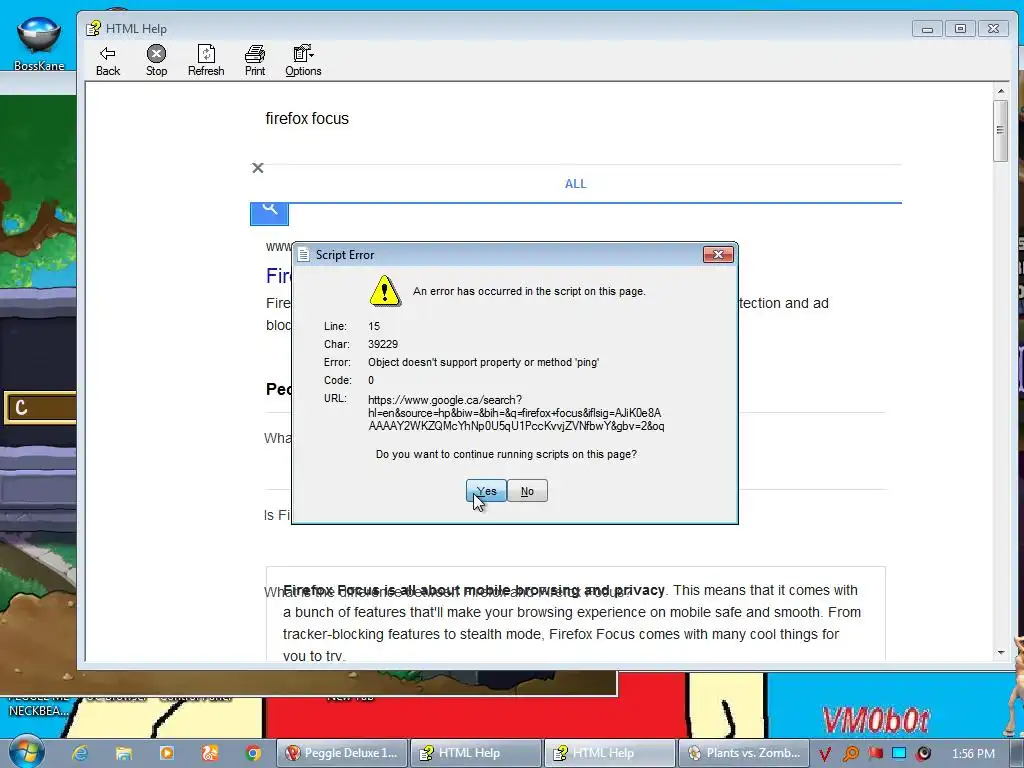Click Yes to continue running scripts
The image size is (1024, 768).
486,491
